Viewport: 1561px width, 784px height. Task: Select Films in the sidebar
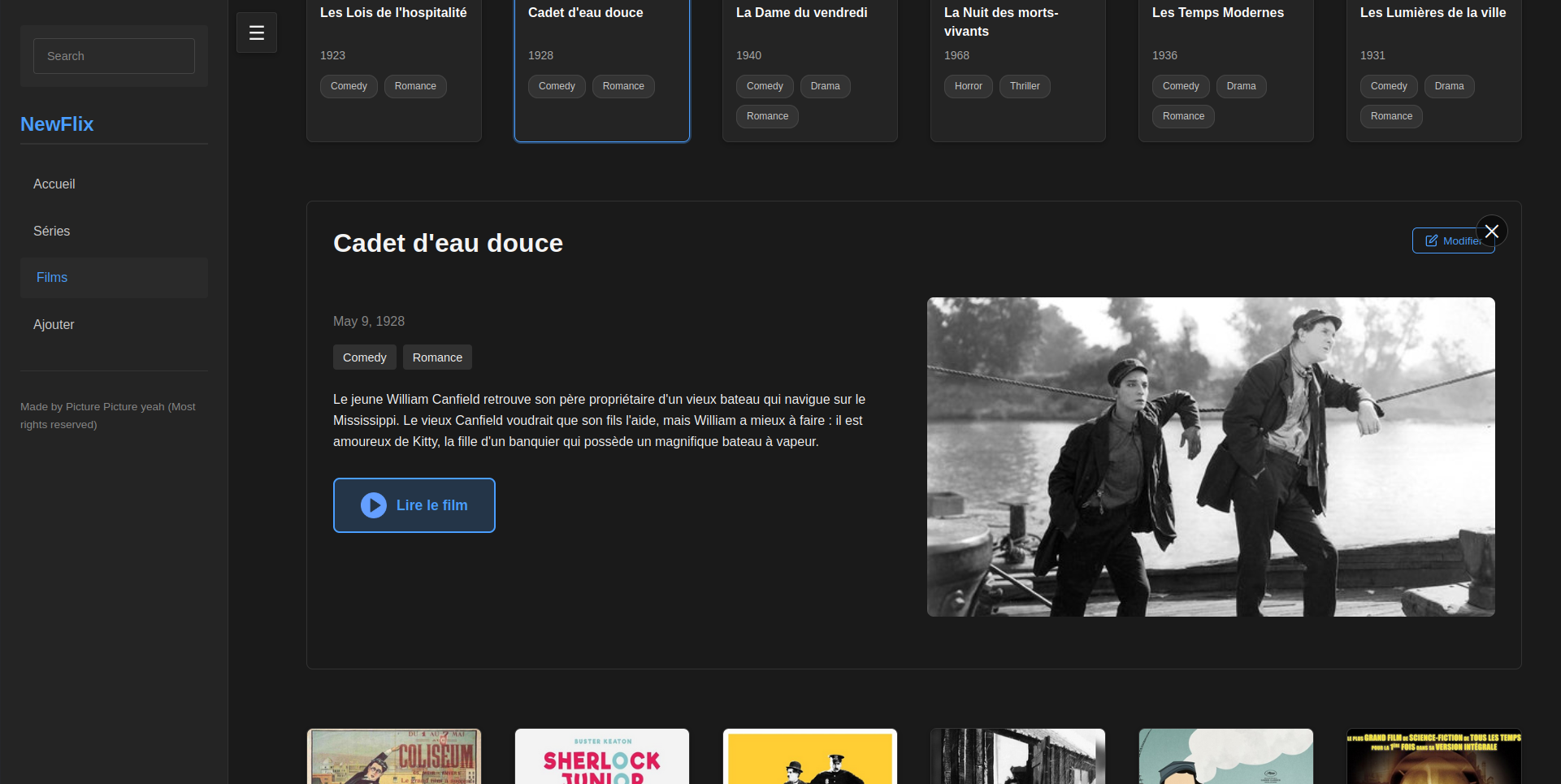[x=52, y=278]
